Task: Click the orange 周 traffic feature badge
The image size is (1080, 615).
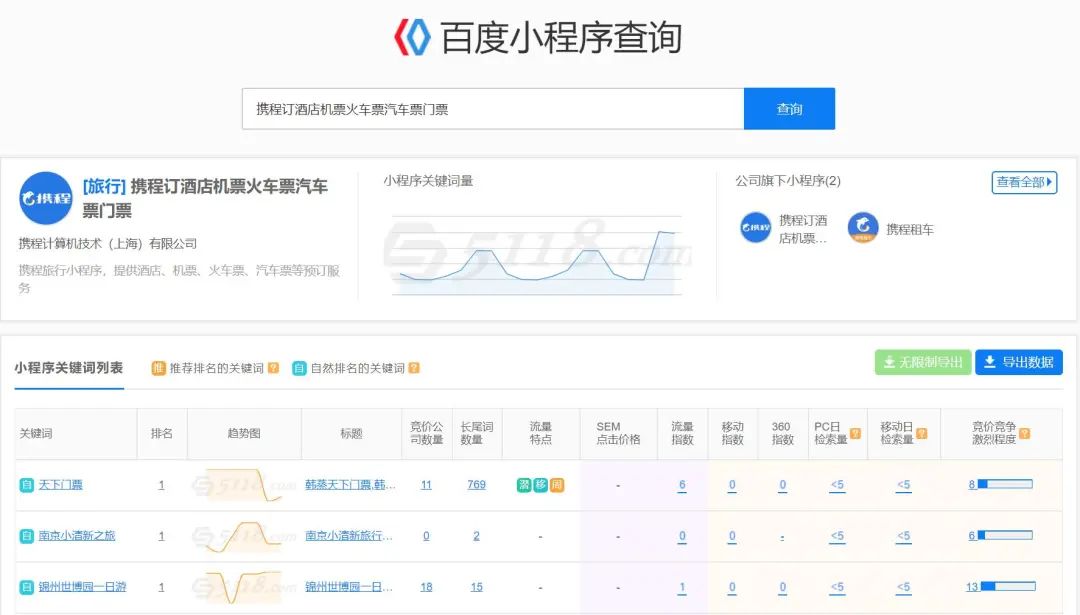Action: (x=557, y=486)
